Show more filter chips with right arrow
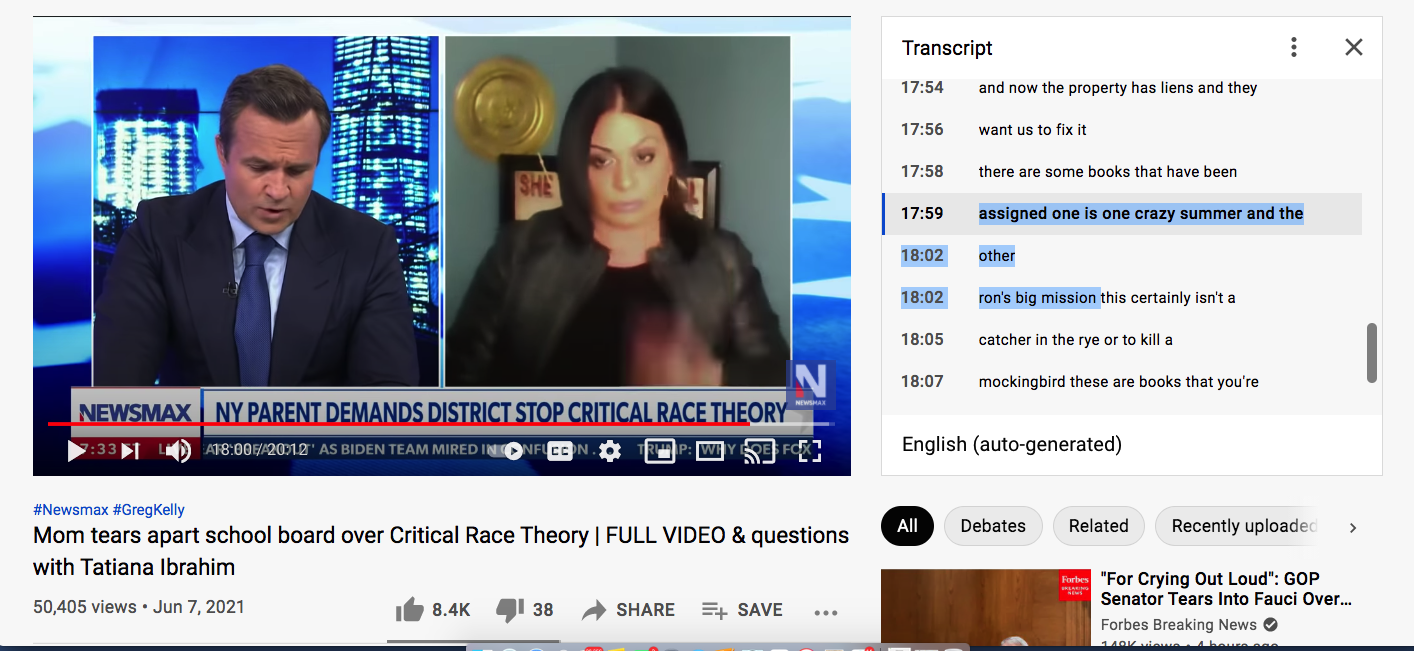 [1353, 527]
